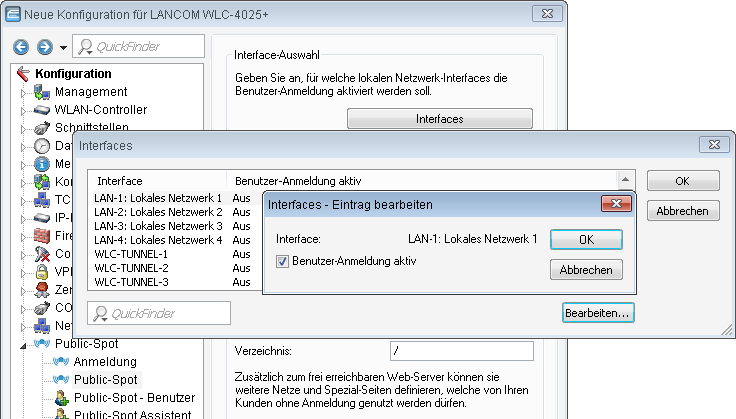Collapse the Public-Spot tree node
This screenshot has height=419, width=736.
coord(25,344)
